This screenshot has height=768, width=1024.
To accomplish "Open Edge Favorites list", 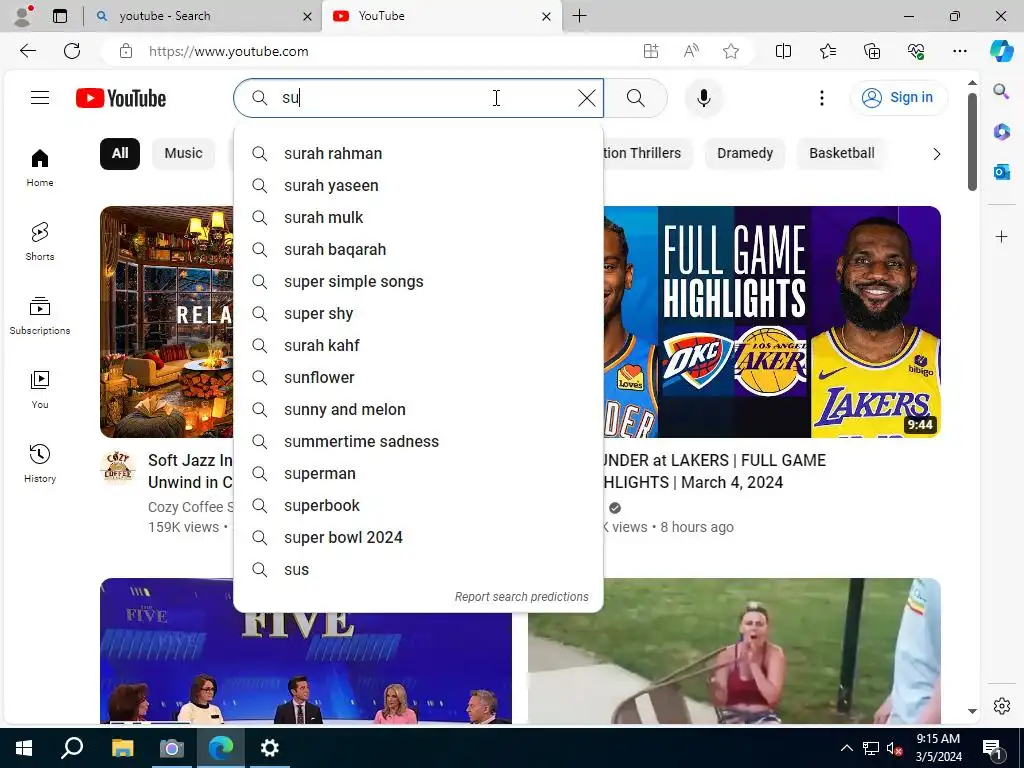I will [827, 52].
